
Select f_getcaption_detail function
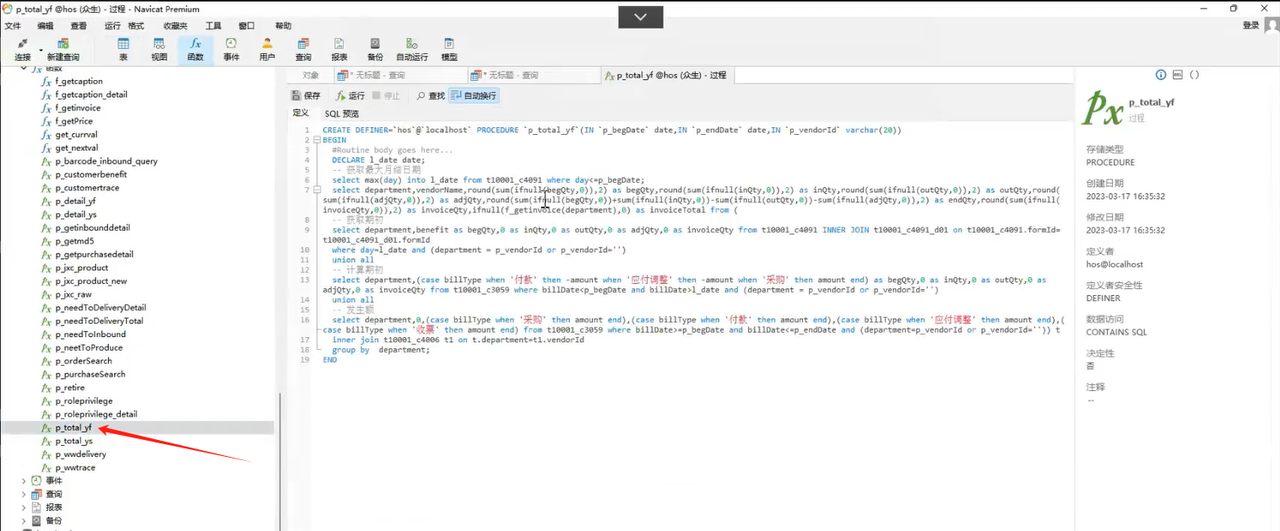pyautogui.click(x=91, y=94)
